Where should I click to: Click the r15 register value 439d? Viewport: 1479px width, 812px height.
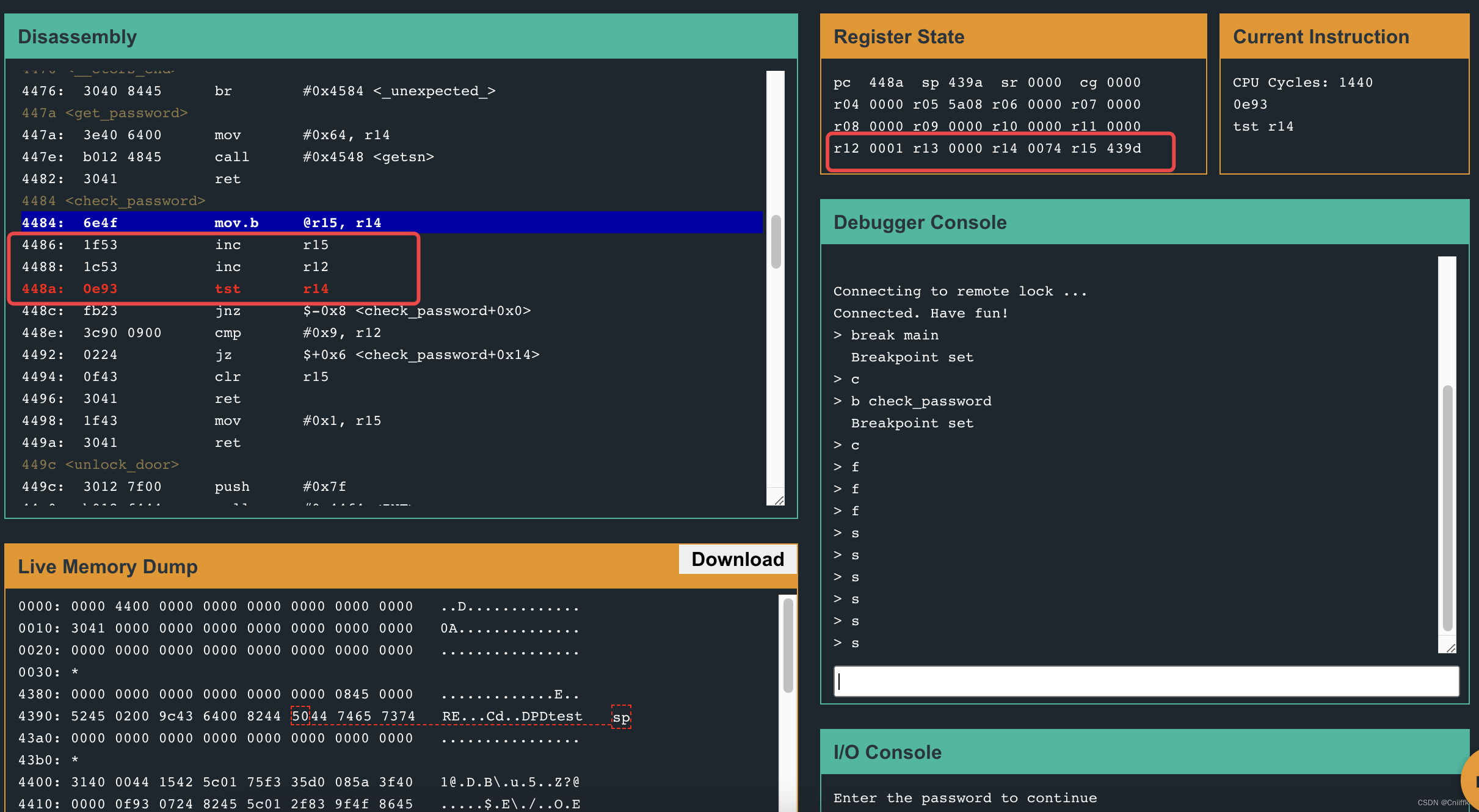pos(1124,148)
